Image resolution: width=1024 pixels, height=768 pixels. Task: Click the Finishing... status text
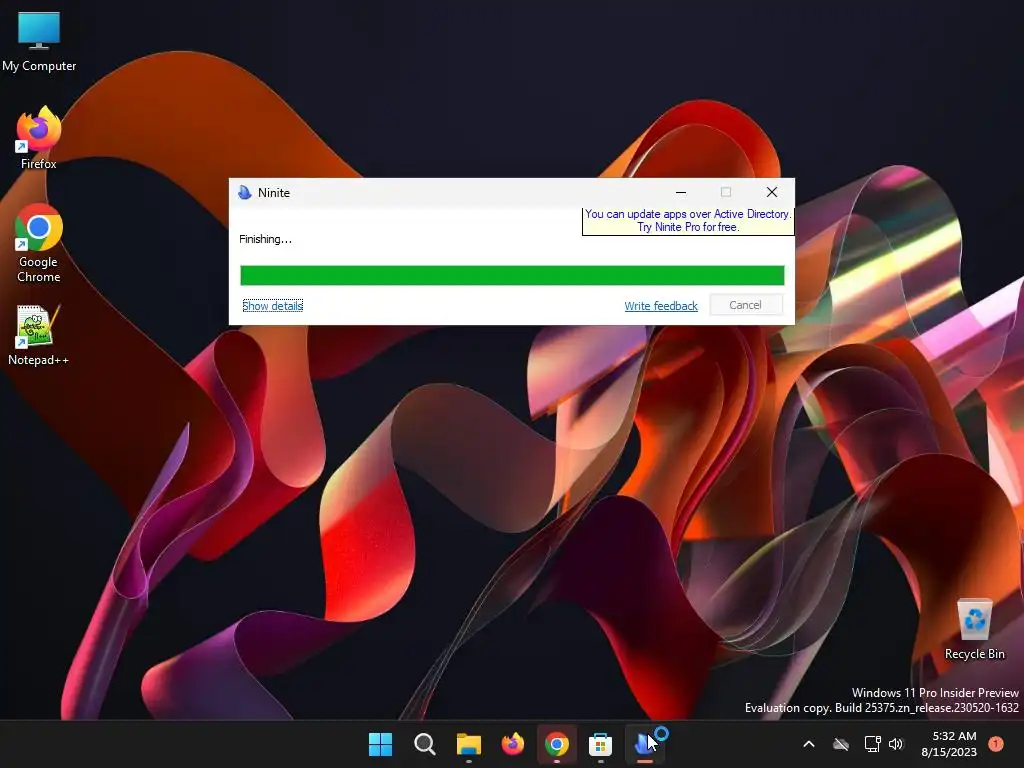pos(265,239)
